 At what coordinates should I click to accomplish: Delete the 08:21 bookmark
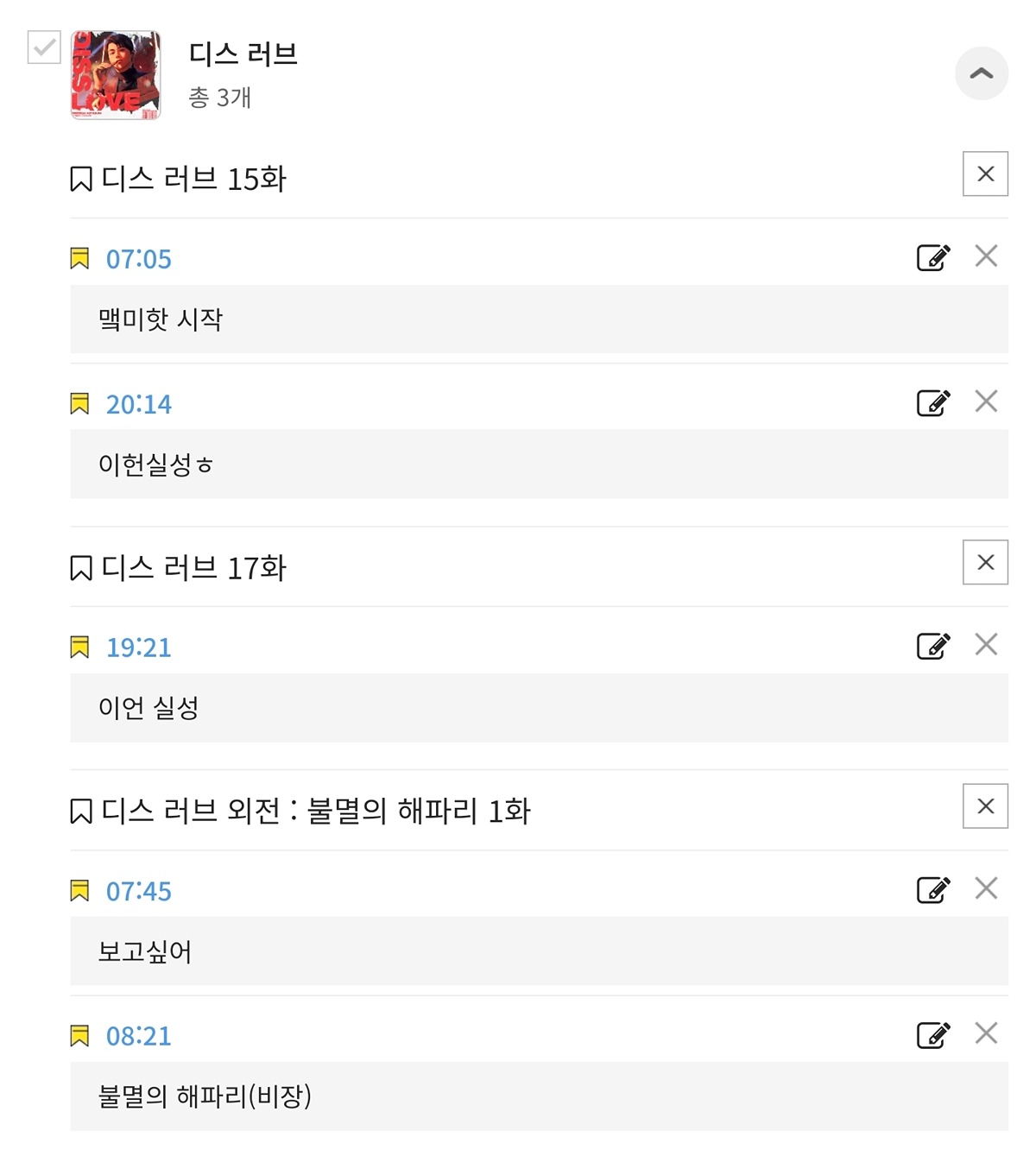(x=986, y=1033)
